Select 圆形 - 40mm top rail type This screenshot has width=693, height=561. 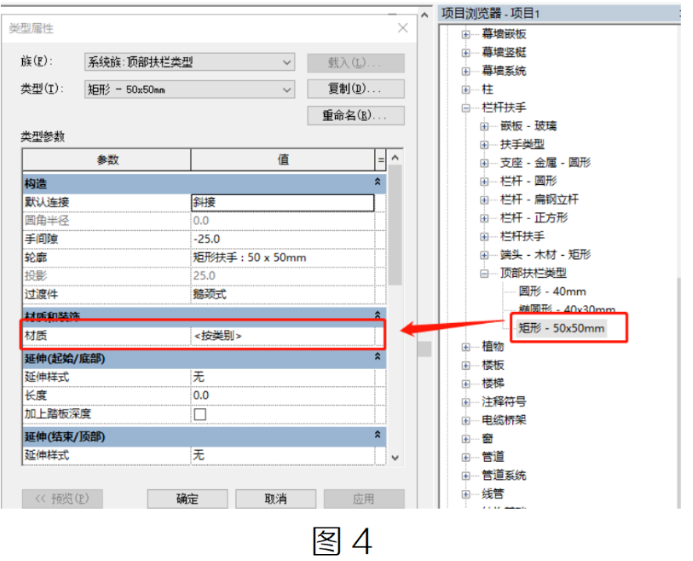click(552, 292)
